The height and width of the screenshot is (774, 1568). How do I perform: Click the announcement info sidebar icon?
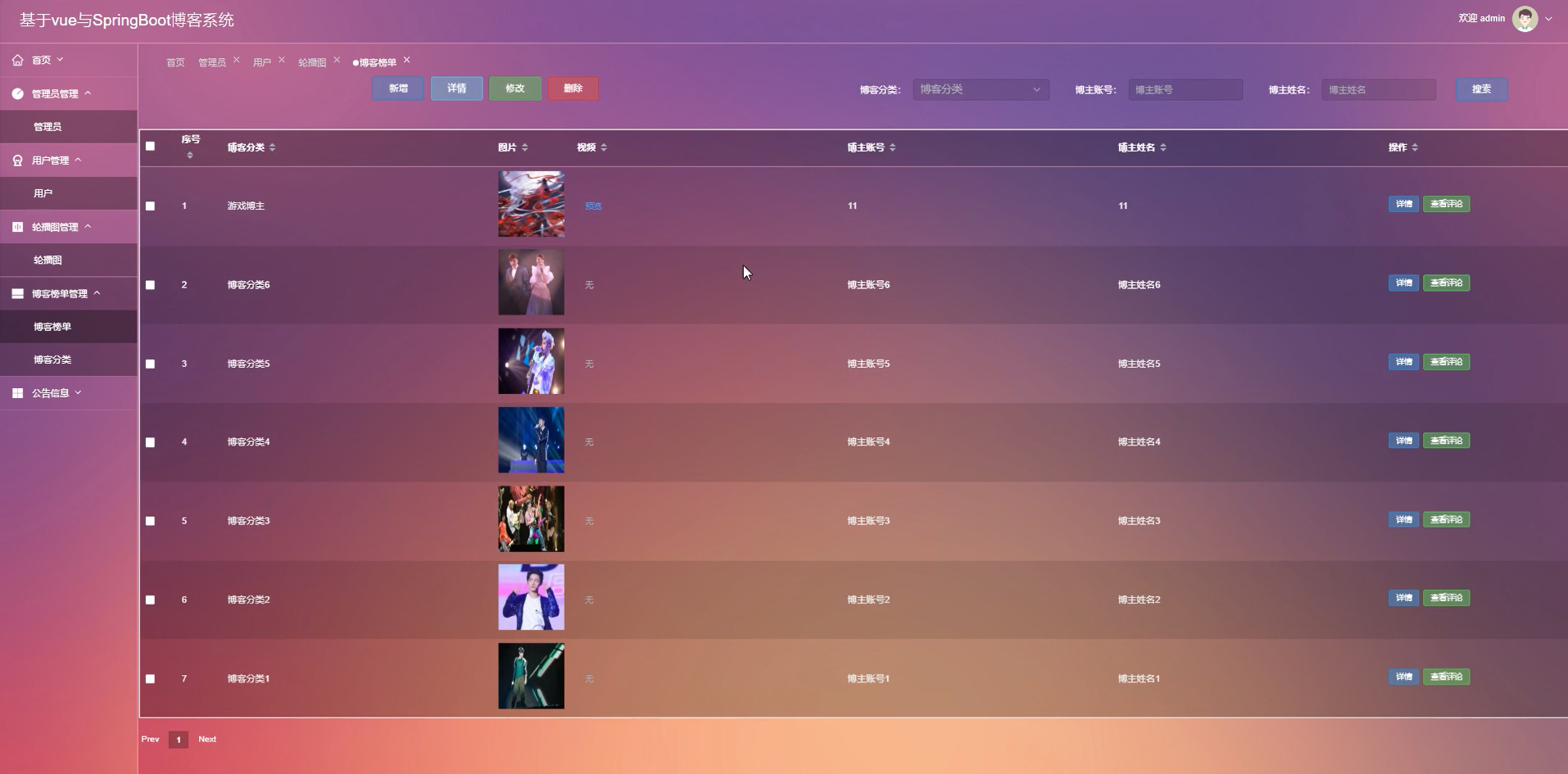click(x=17, y=393)
